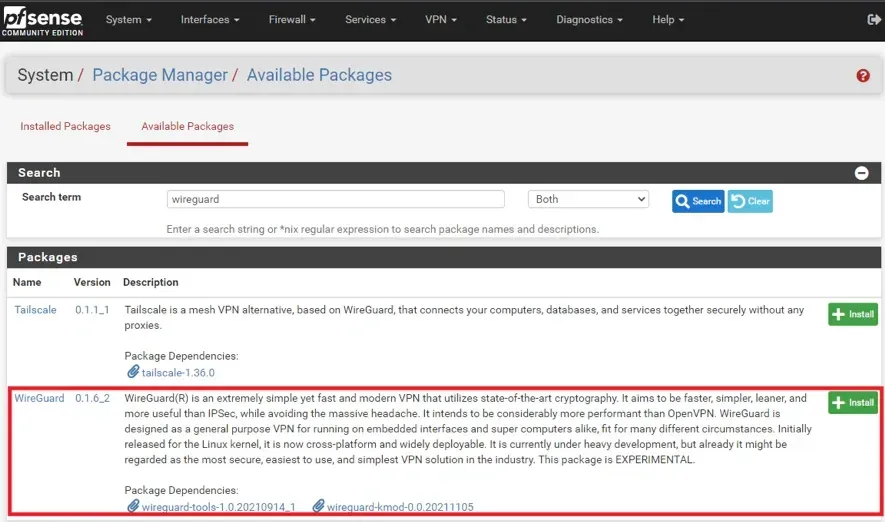Open the Help menu
Screen dimensions: 885x522
(668, 20)
